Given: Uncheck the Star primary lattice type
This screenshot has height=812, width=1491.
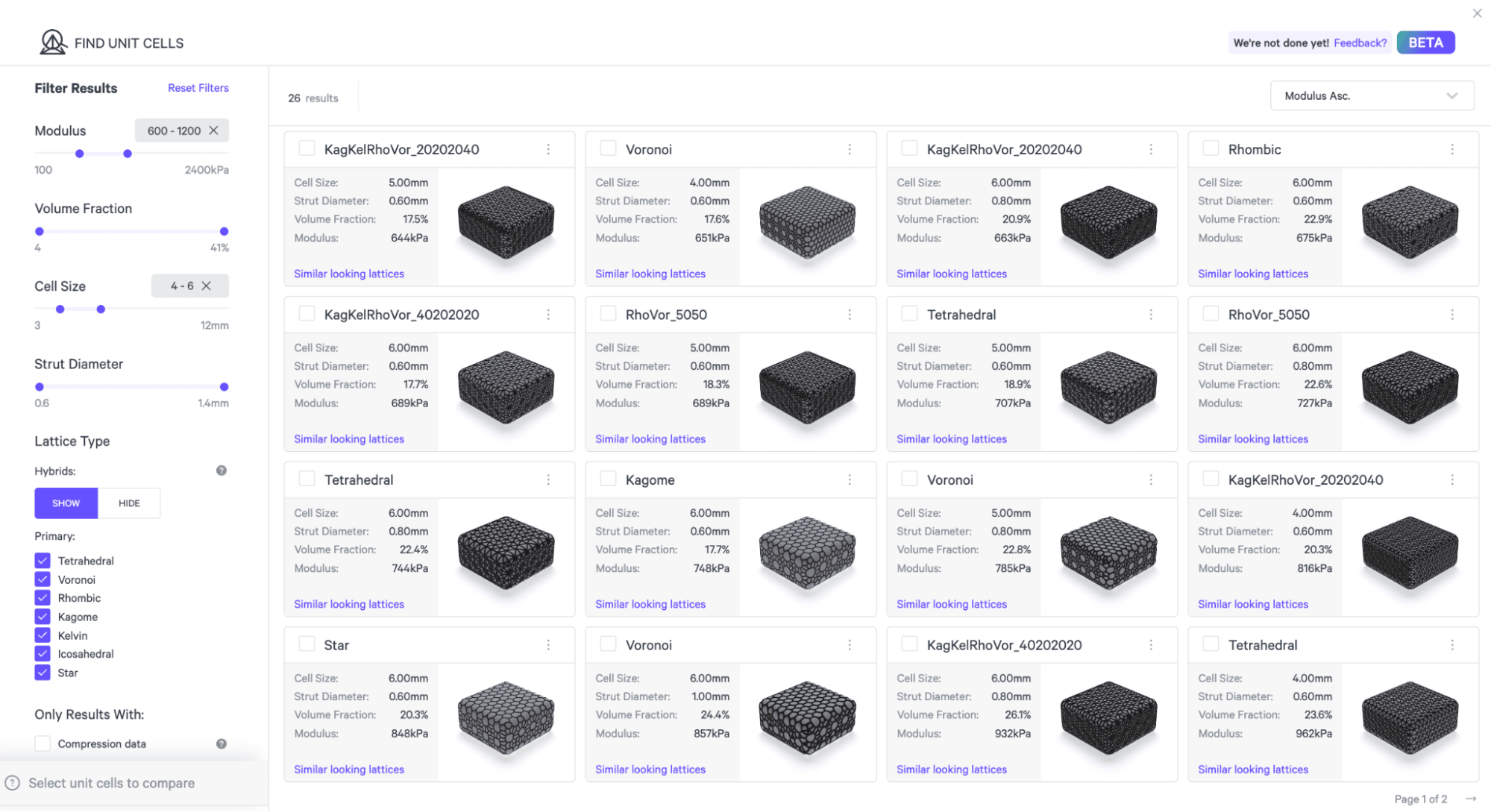Looking at the screenshot, I should point(43,673).
